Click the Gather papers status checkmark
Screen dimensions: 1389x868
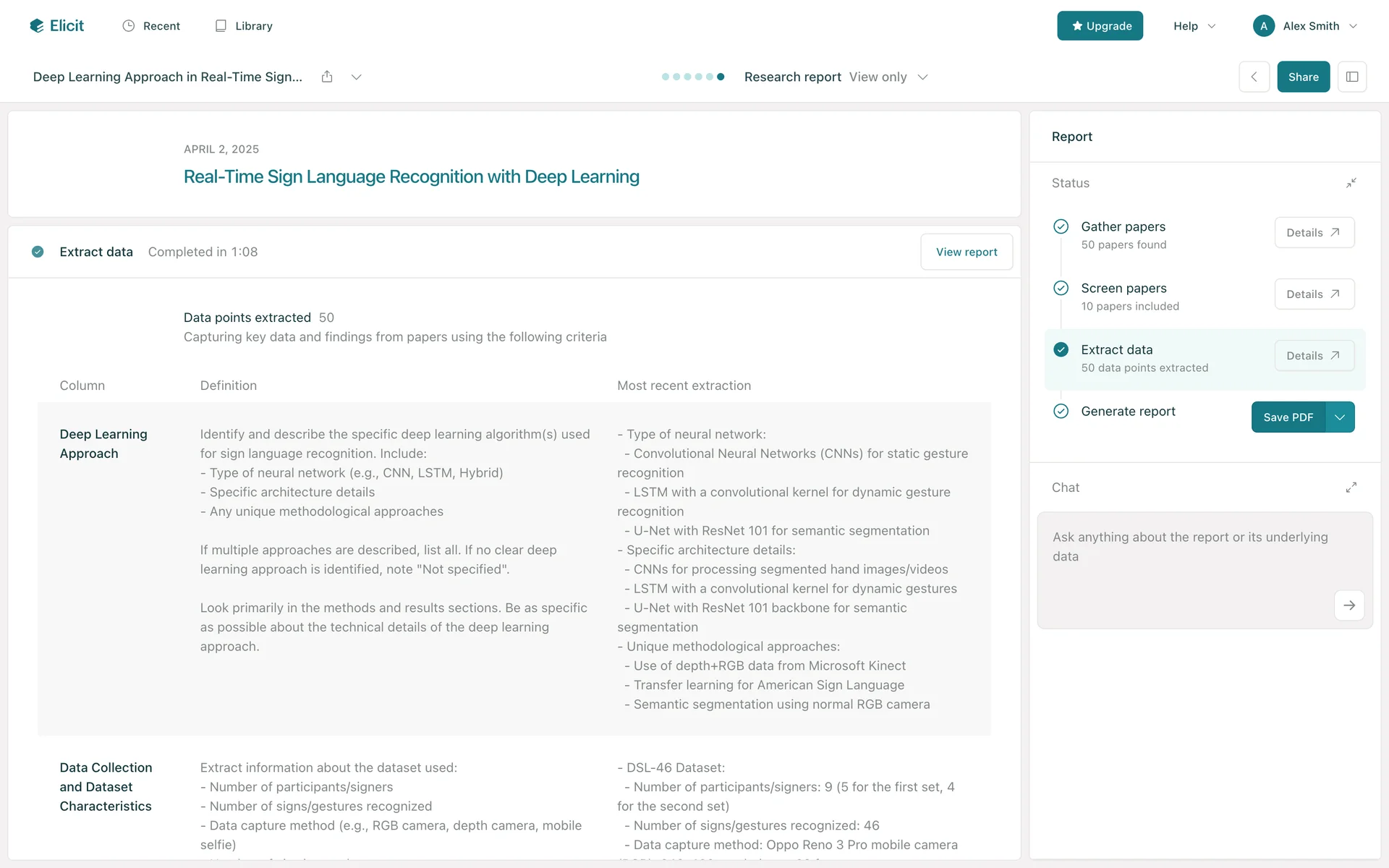(x=1061, y=226)
